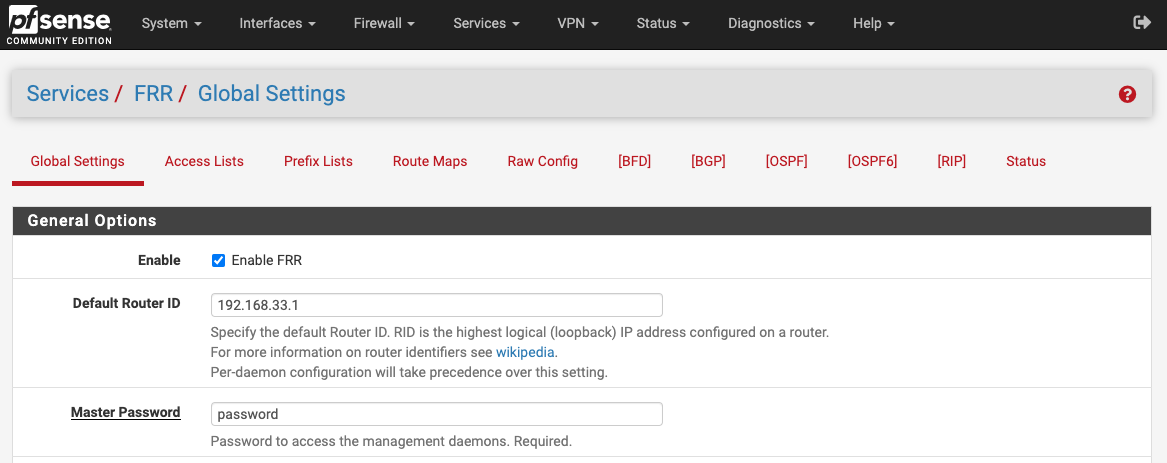
Task: Open the Route Maps tab
Action: 430,161
